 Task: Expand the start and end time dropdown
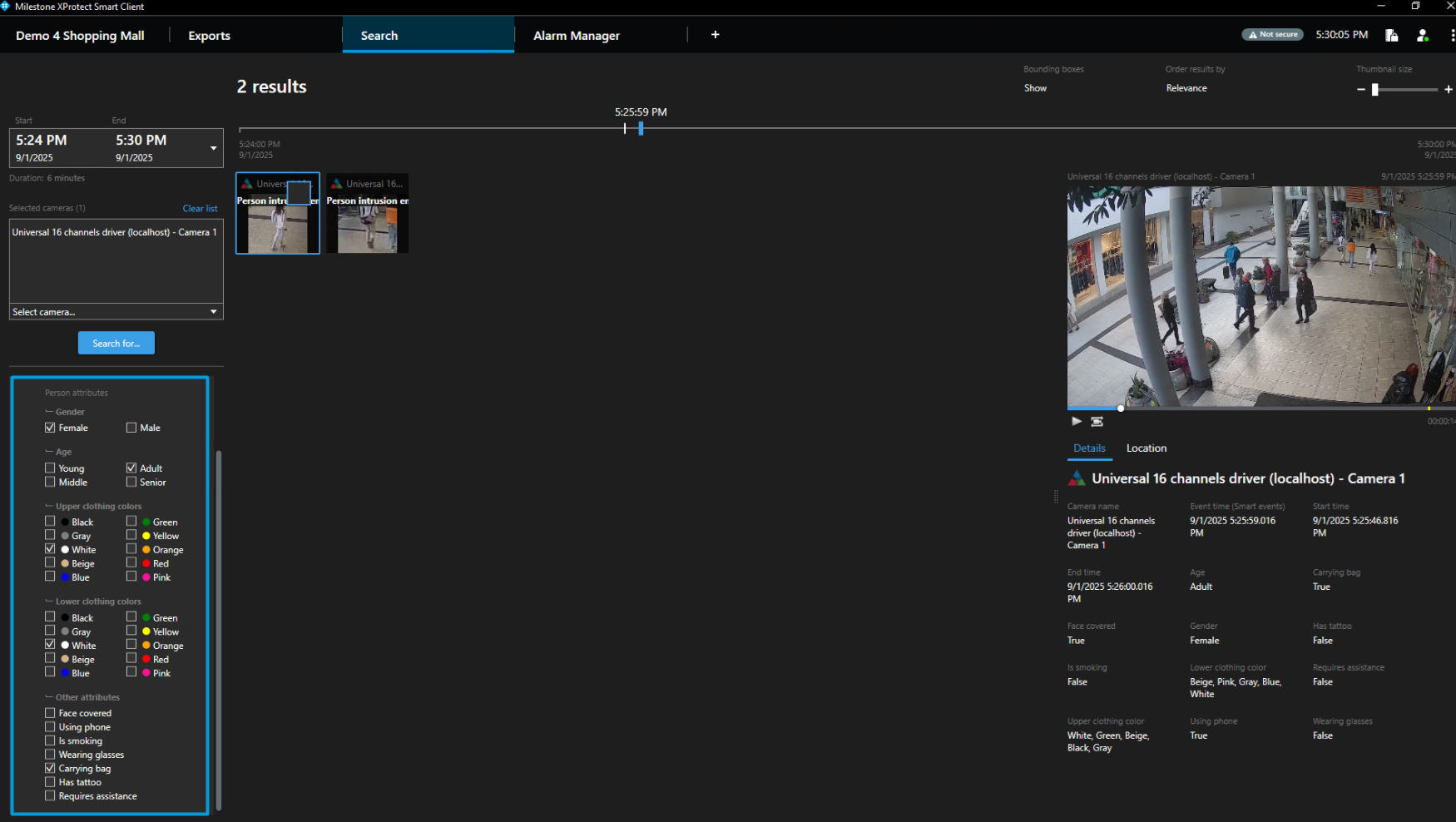coord(213,148)
